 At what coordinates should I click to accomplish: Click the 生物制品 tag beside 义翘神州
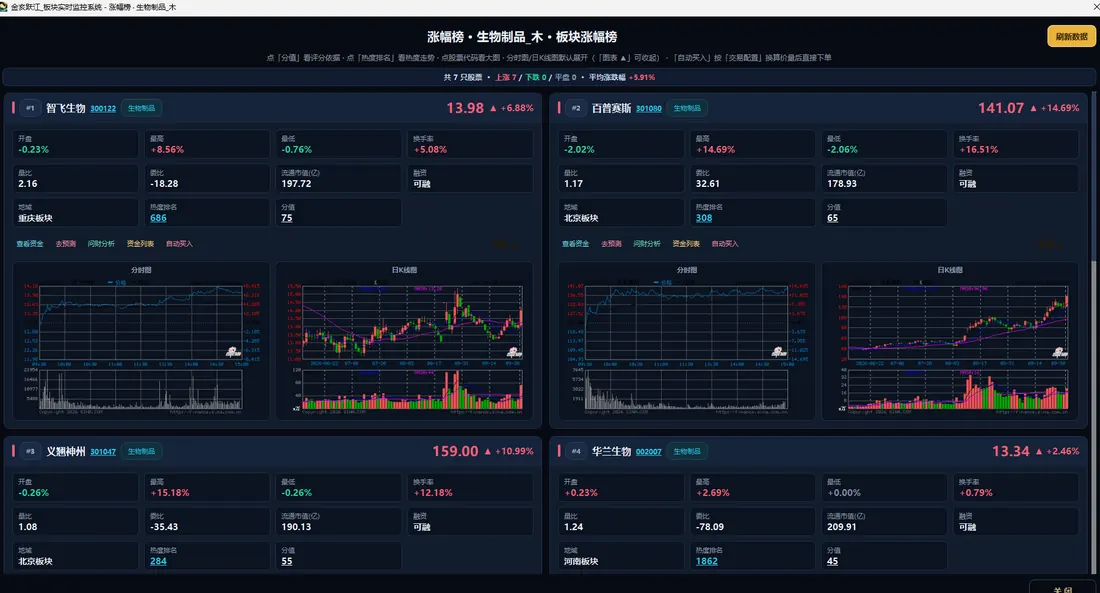point(141,451)
